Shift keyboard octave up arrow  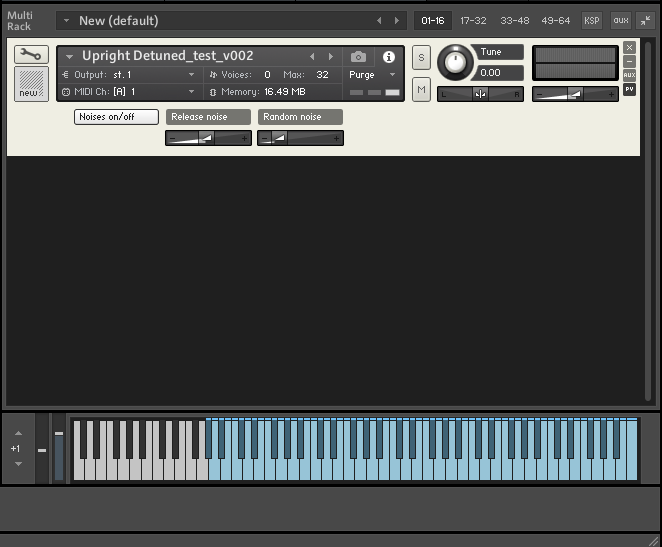pos(18,433)
